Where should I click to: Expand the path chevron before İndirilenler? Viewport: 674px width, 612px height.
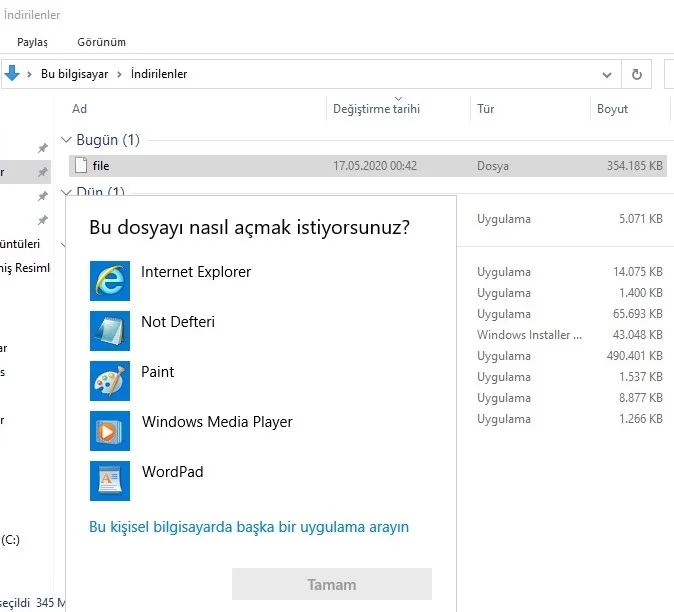[x=119, y=74]
